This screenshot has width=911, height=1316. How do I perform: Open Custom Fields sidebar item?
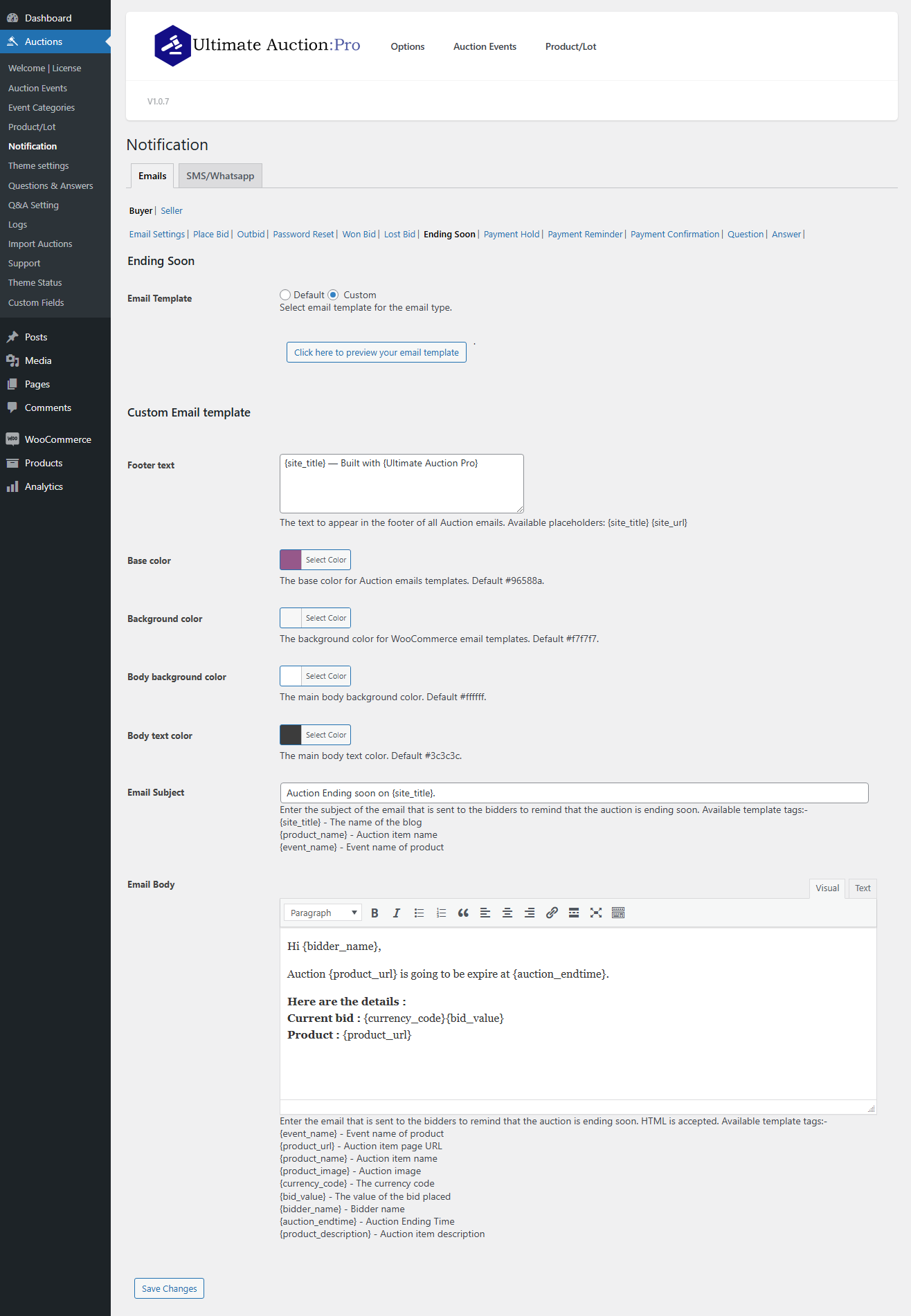tap(36, 302)
